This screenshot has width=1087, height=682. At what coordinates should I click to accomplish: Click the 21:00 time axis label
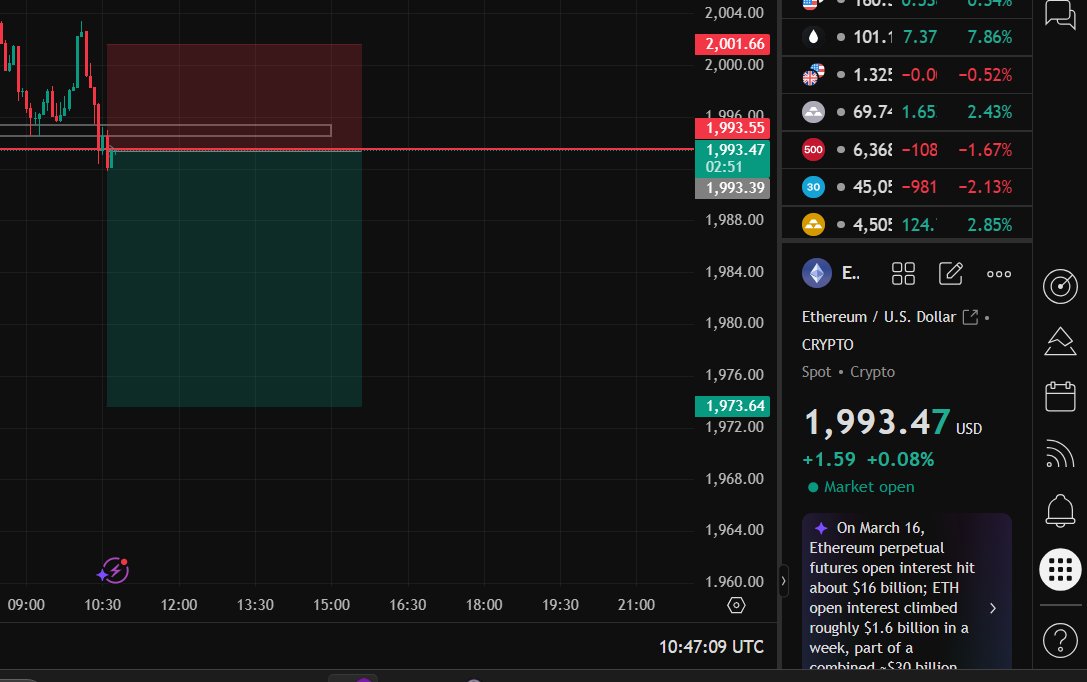tap(636, 605)
